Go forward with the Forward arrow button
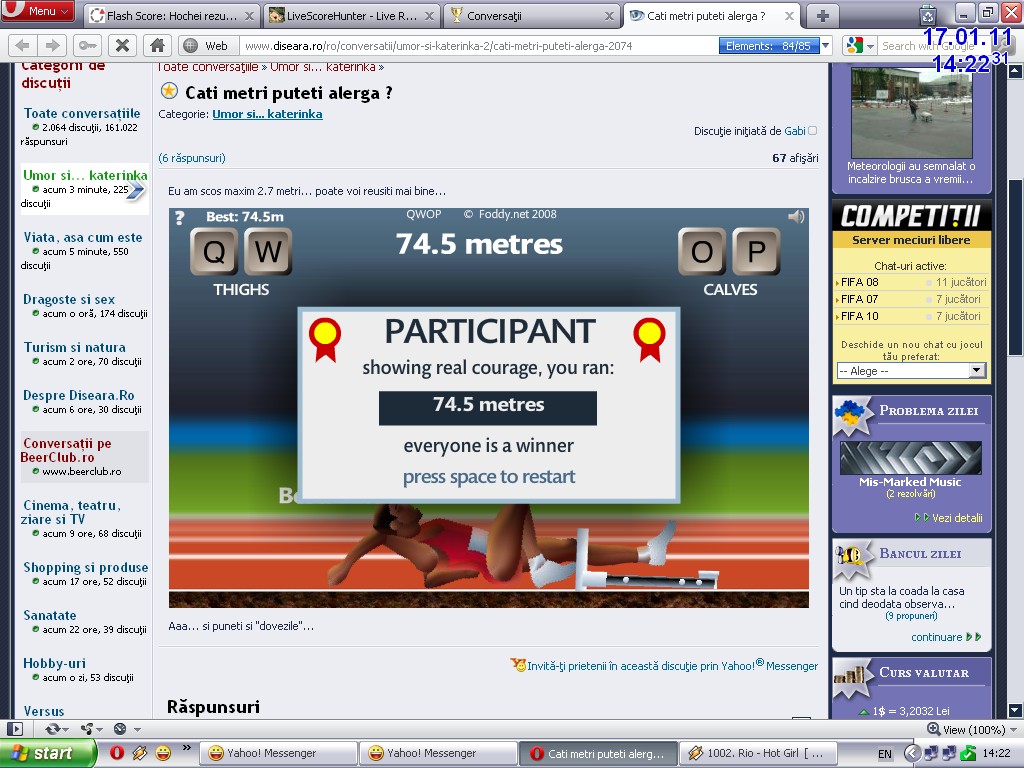 pos(52,46)
